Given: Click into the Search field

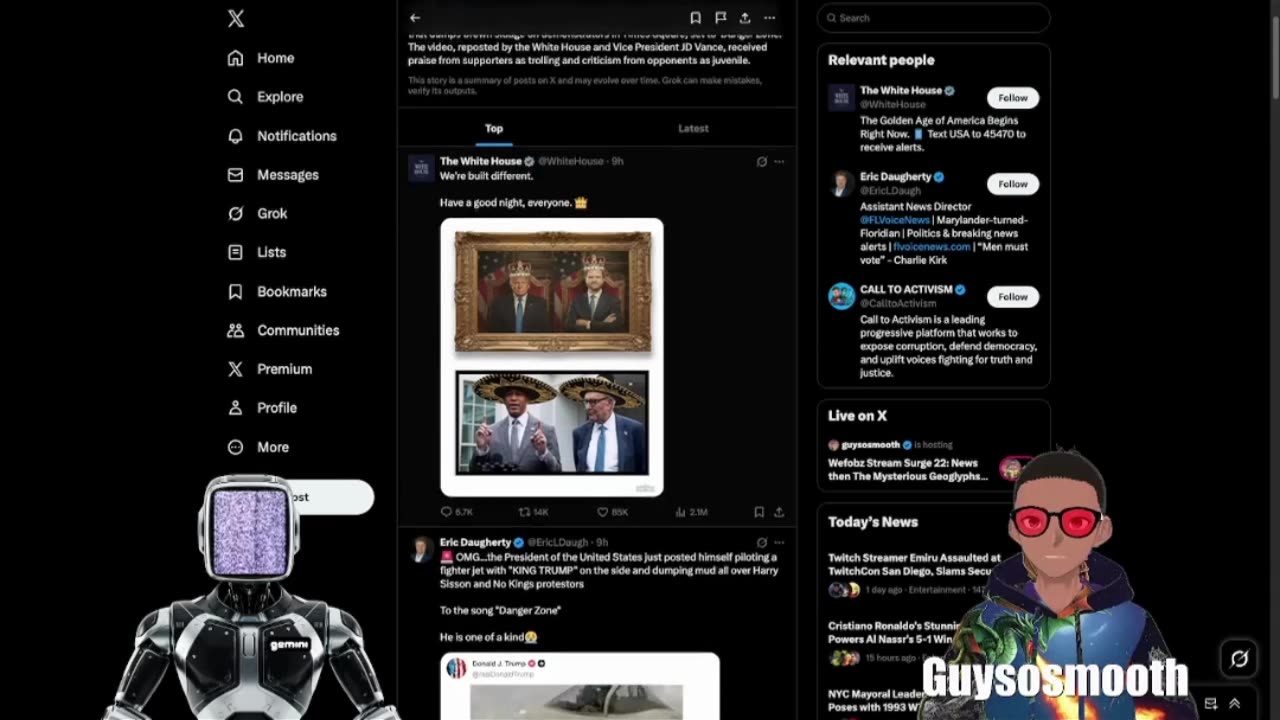Looking at the screenshot, I should pos(934,18).
